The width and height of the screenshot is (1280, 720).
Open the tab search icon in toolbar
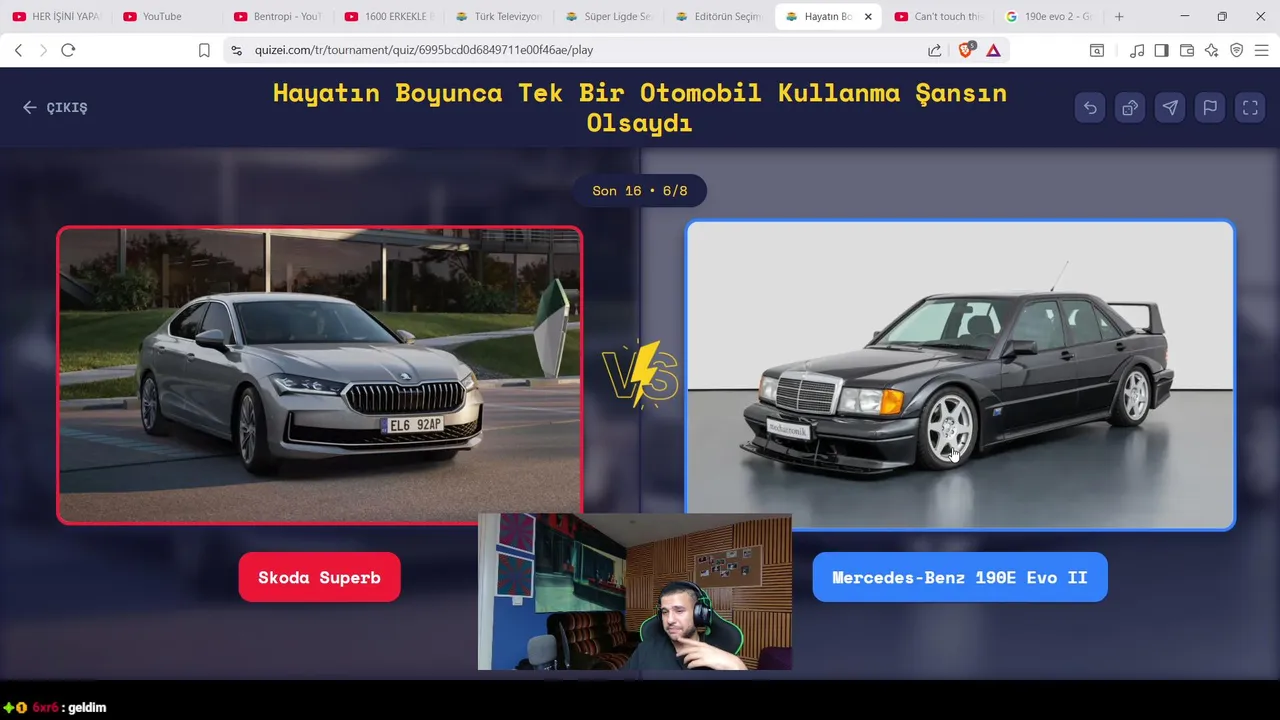click(1097, 50)
